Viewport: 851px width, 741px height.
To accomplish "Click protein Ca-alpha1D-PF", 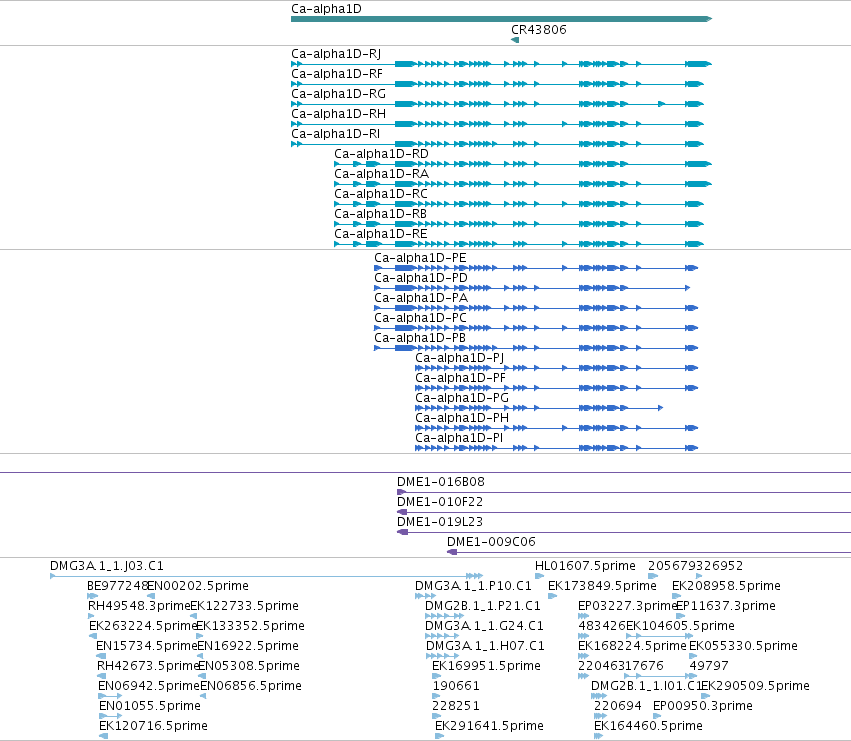I will pos(556,388).
